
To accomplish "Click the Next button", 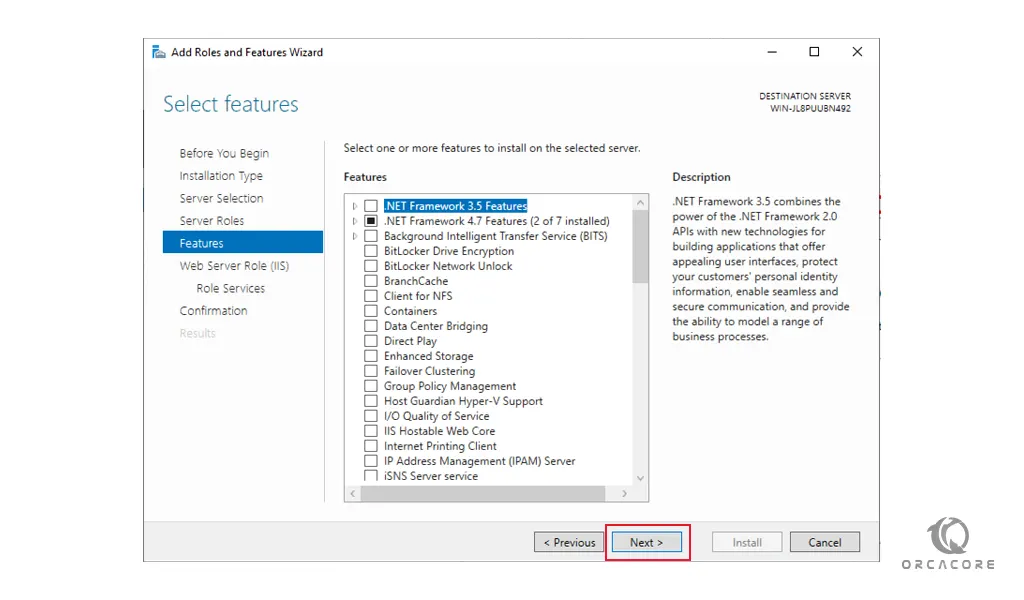I will (x=647, y=542).
